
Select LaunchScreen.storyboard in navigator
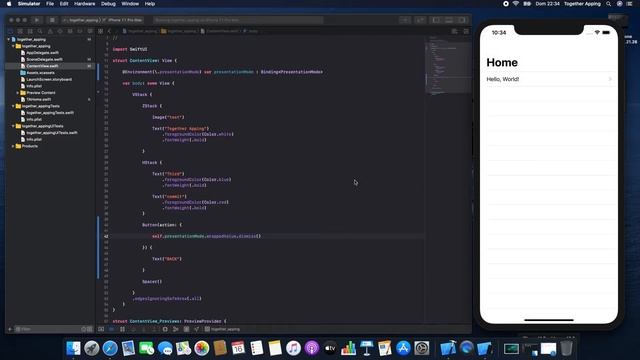(x=49, y=79)
